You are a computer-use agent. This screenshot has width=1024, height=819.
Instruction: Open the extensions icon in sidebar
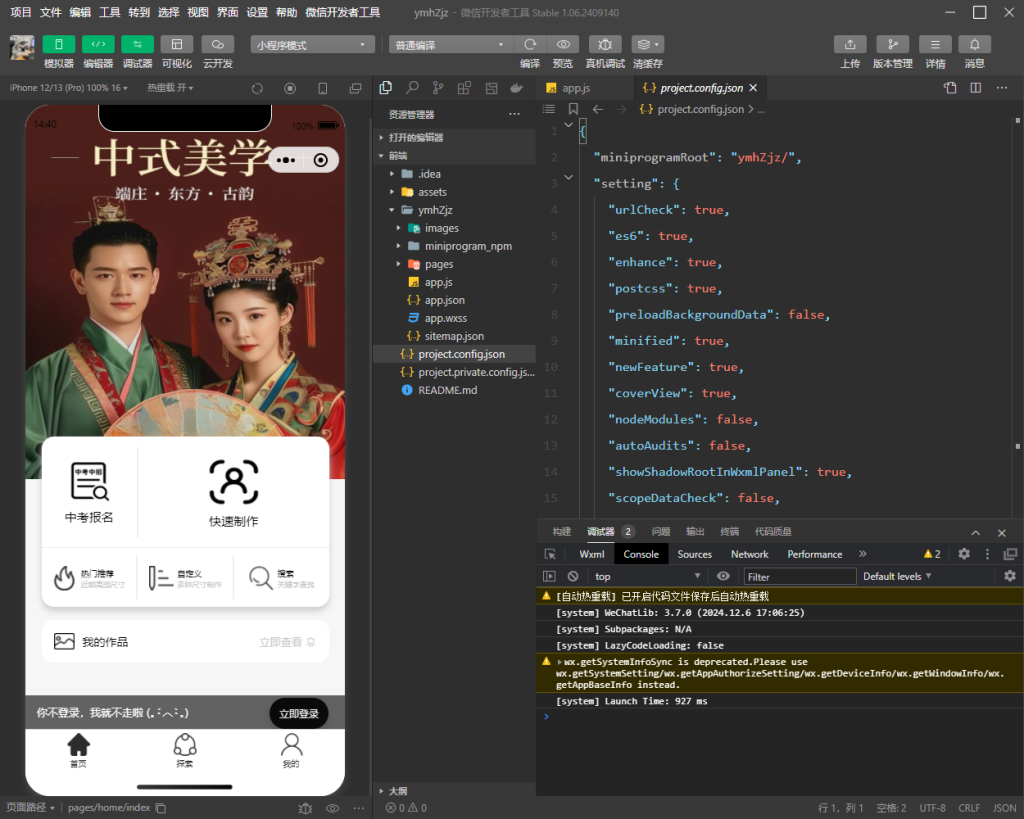point(464,88)
